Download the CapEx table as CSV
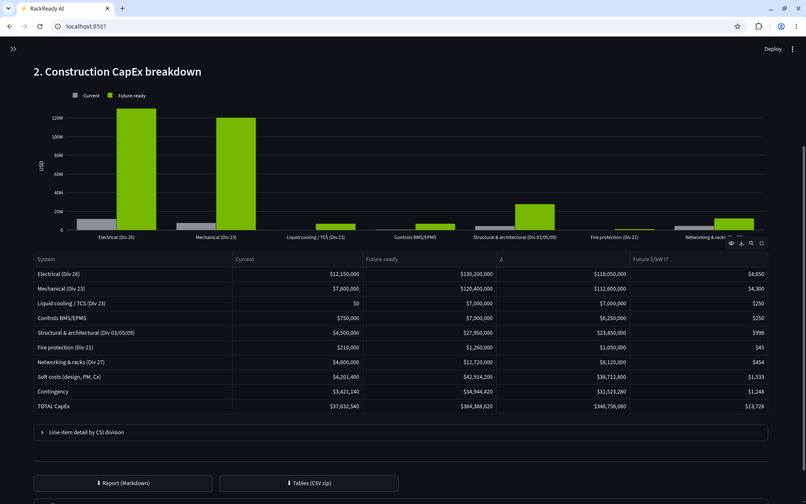The height and width of the screenshot is (504, 806). pyautogui.click(x=741, y=243)
